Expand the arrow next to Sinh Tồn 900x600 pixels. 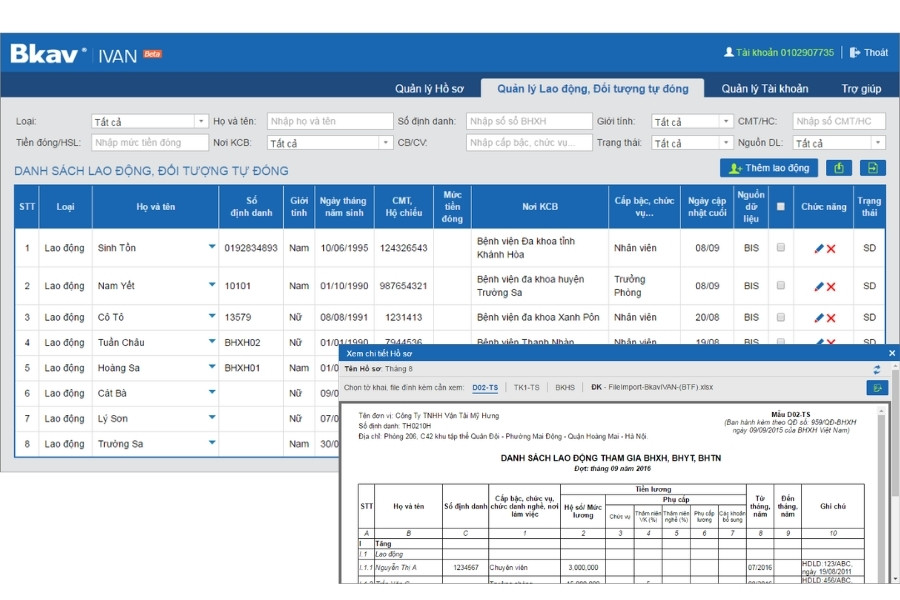[x=212, y=246]
